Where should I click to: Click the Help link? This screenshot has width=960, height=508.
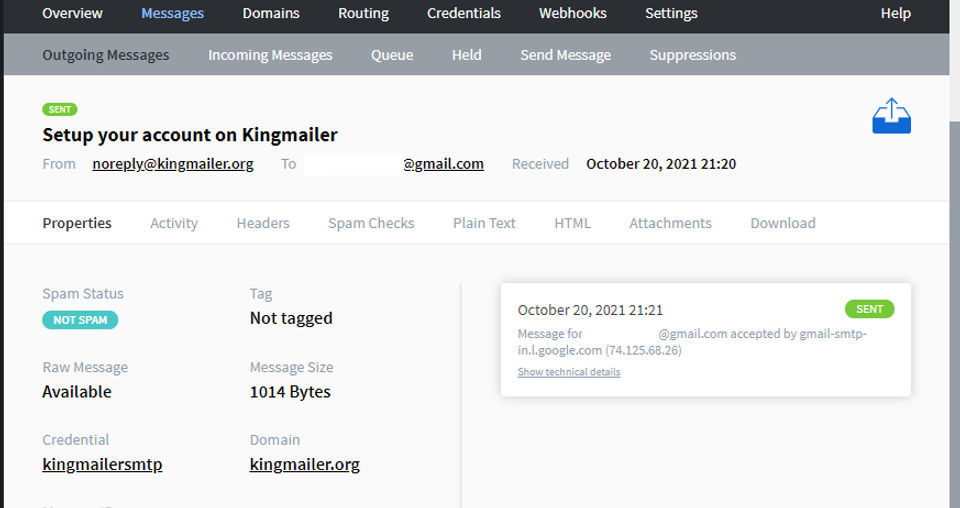895,13
